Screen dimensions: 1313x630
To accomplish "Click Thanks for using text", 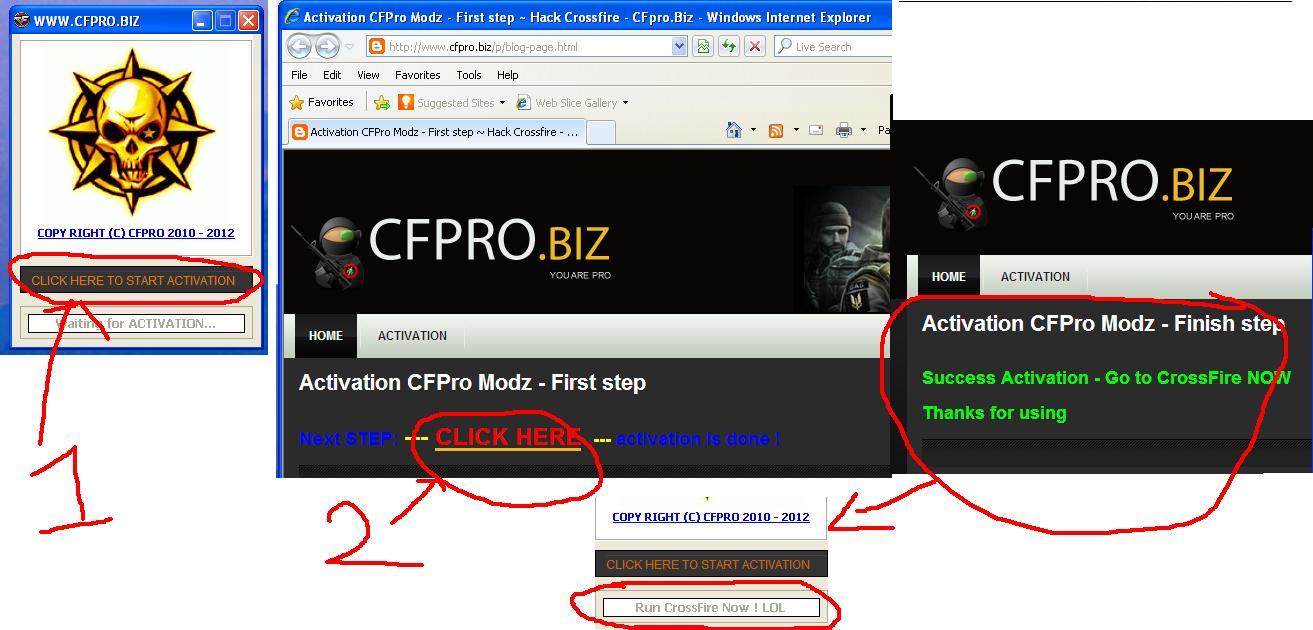I will point(994,413).
